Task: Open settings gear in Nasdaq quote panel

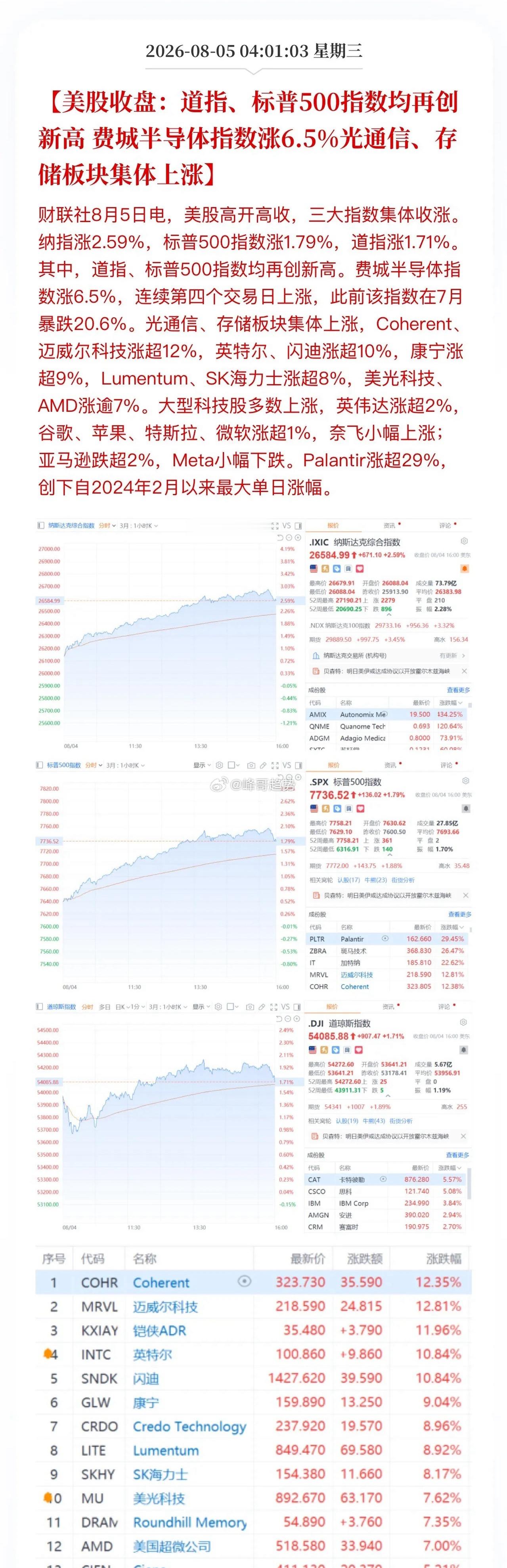Action: tap(465, 541)
